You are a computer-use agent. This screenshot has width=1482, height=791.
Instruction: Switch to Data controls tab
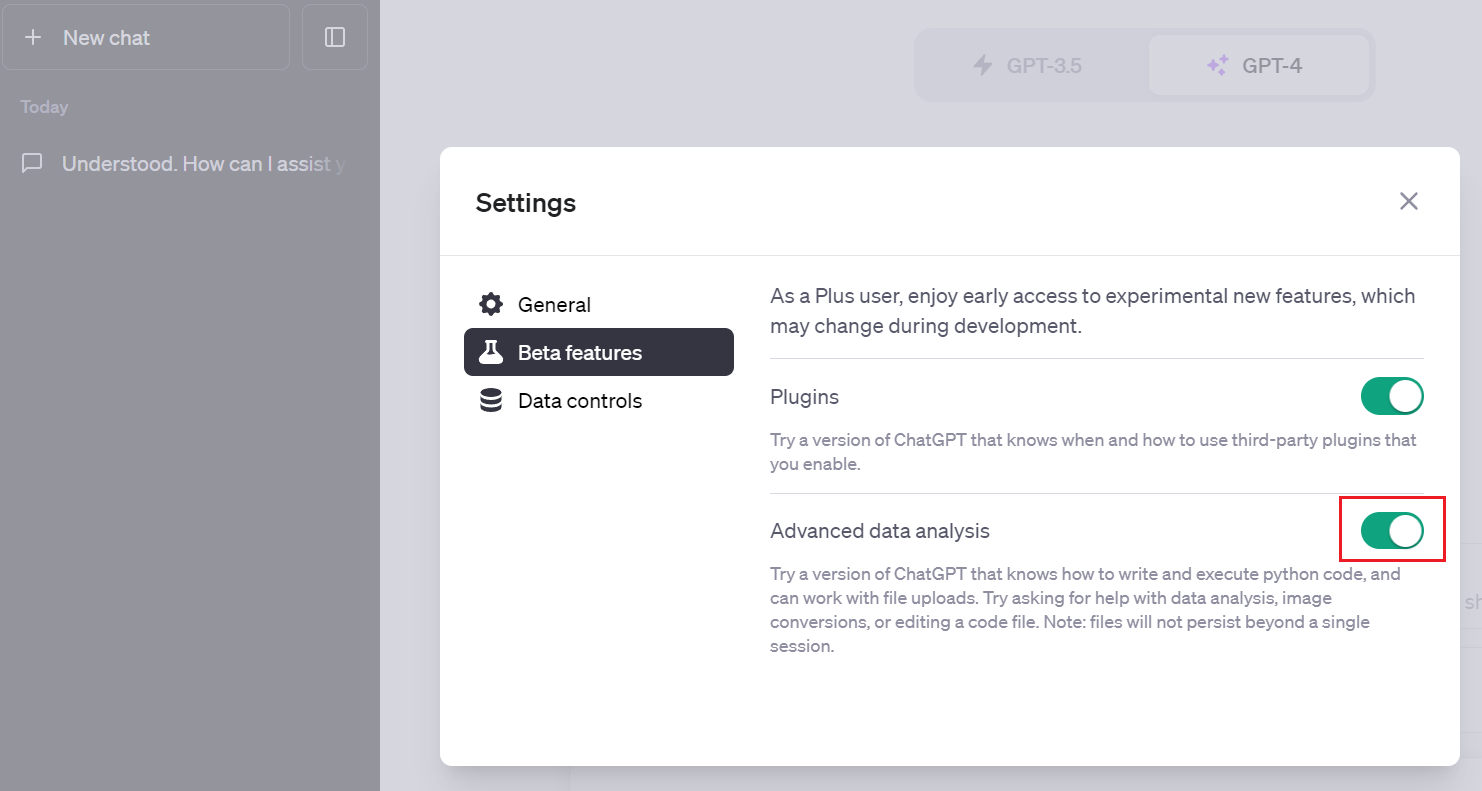580,401
